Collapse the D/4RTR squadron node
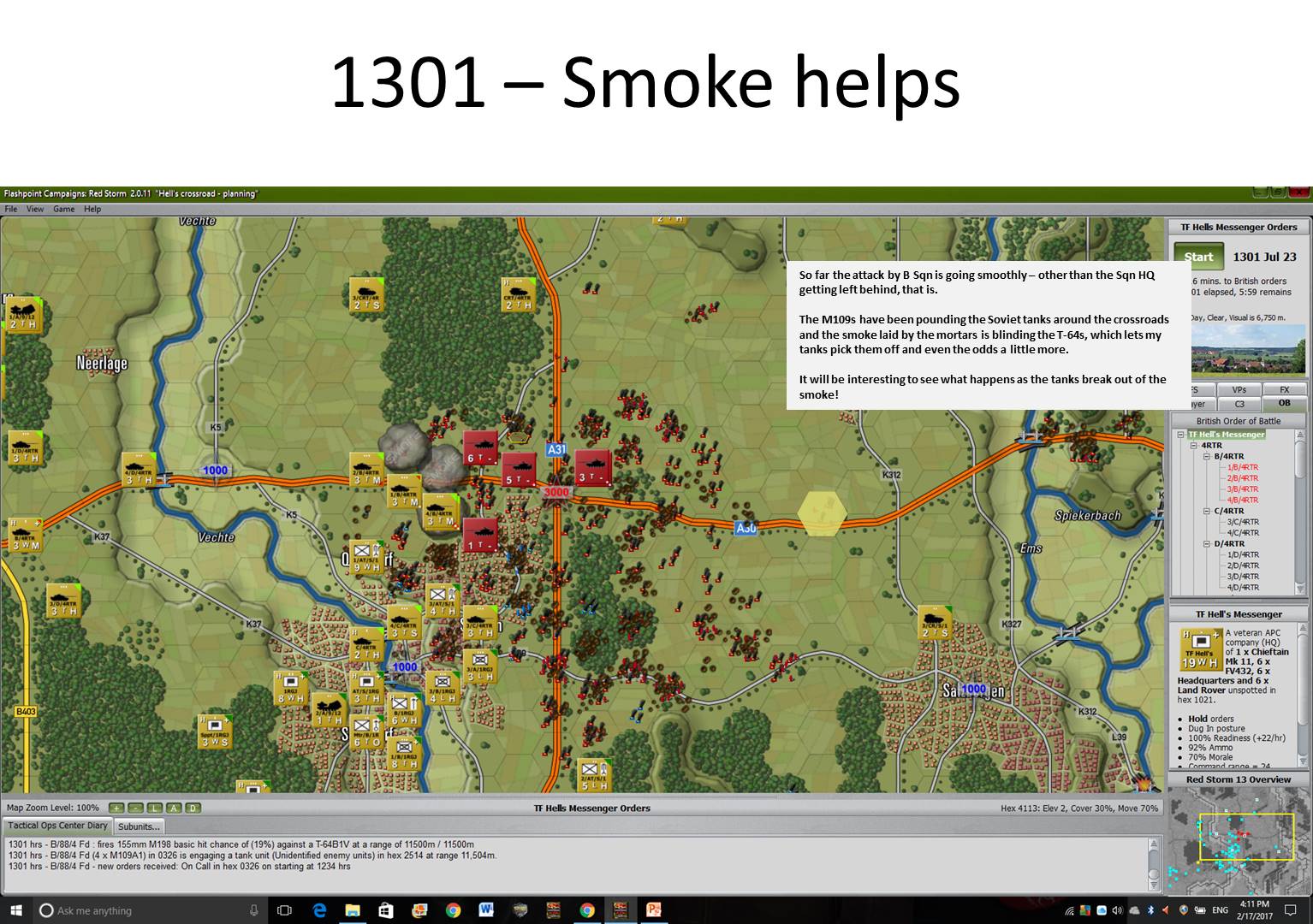The image size is (1313, 924). pos(1207,543)
